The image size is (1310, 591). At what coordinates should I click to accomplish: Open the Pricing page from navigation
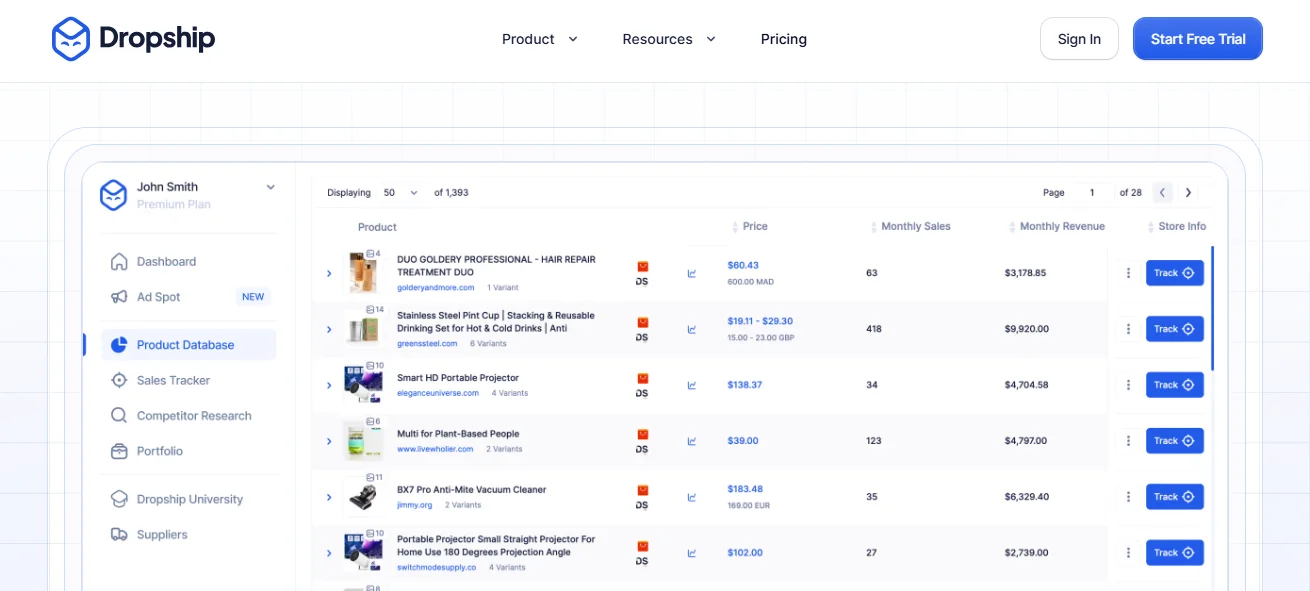783,39
